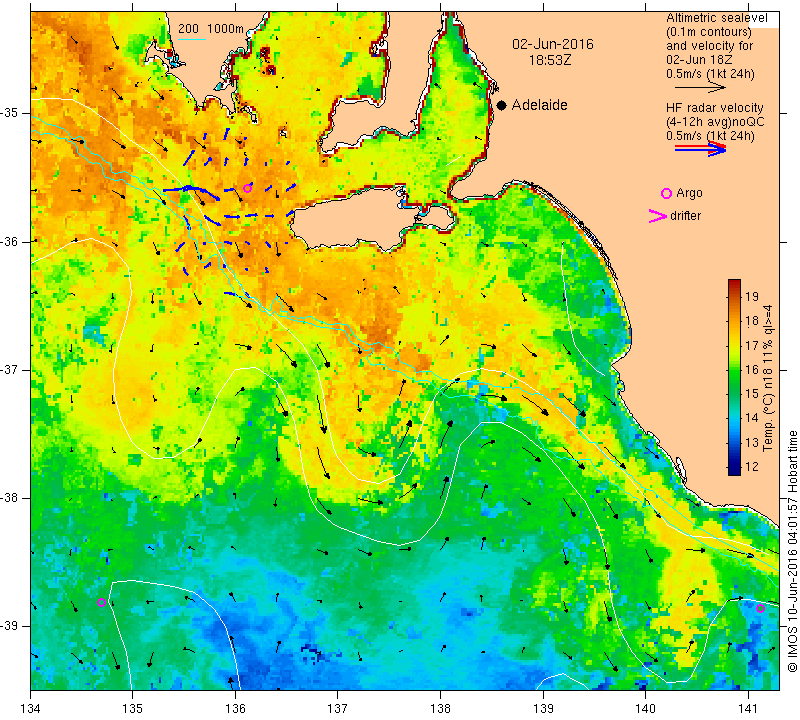
Task: Click the cyan bathymetry contour legend line
Action: click(x=192, y=40)
